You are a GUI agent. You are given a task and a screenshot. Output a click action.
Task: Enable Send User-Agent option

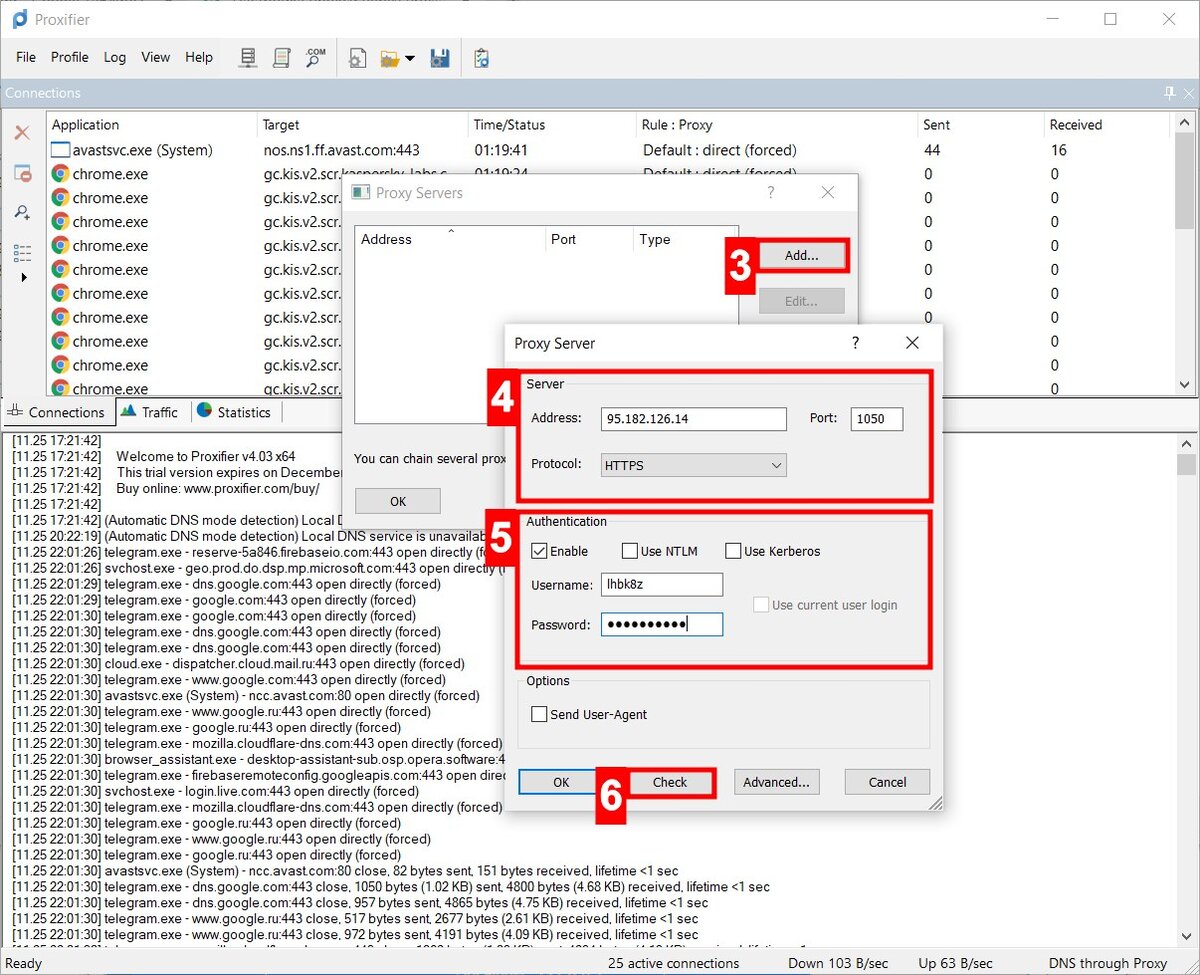(539, 714)
